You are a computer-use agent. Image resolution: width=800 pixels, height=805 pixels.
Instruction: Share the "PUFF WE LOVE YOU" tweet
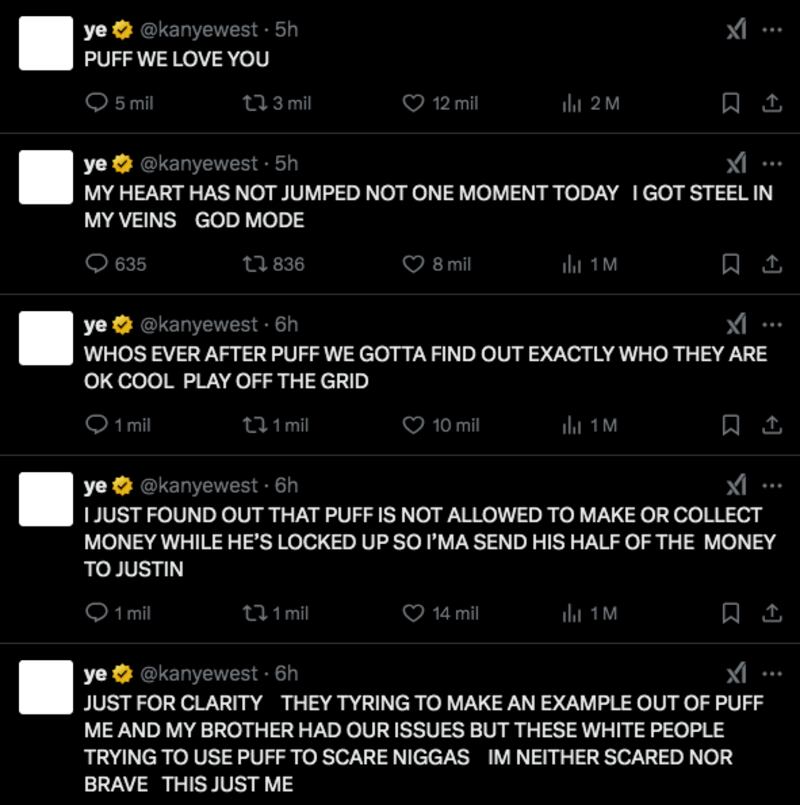pyautogui.click(x=771, y=103)
